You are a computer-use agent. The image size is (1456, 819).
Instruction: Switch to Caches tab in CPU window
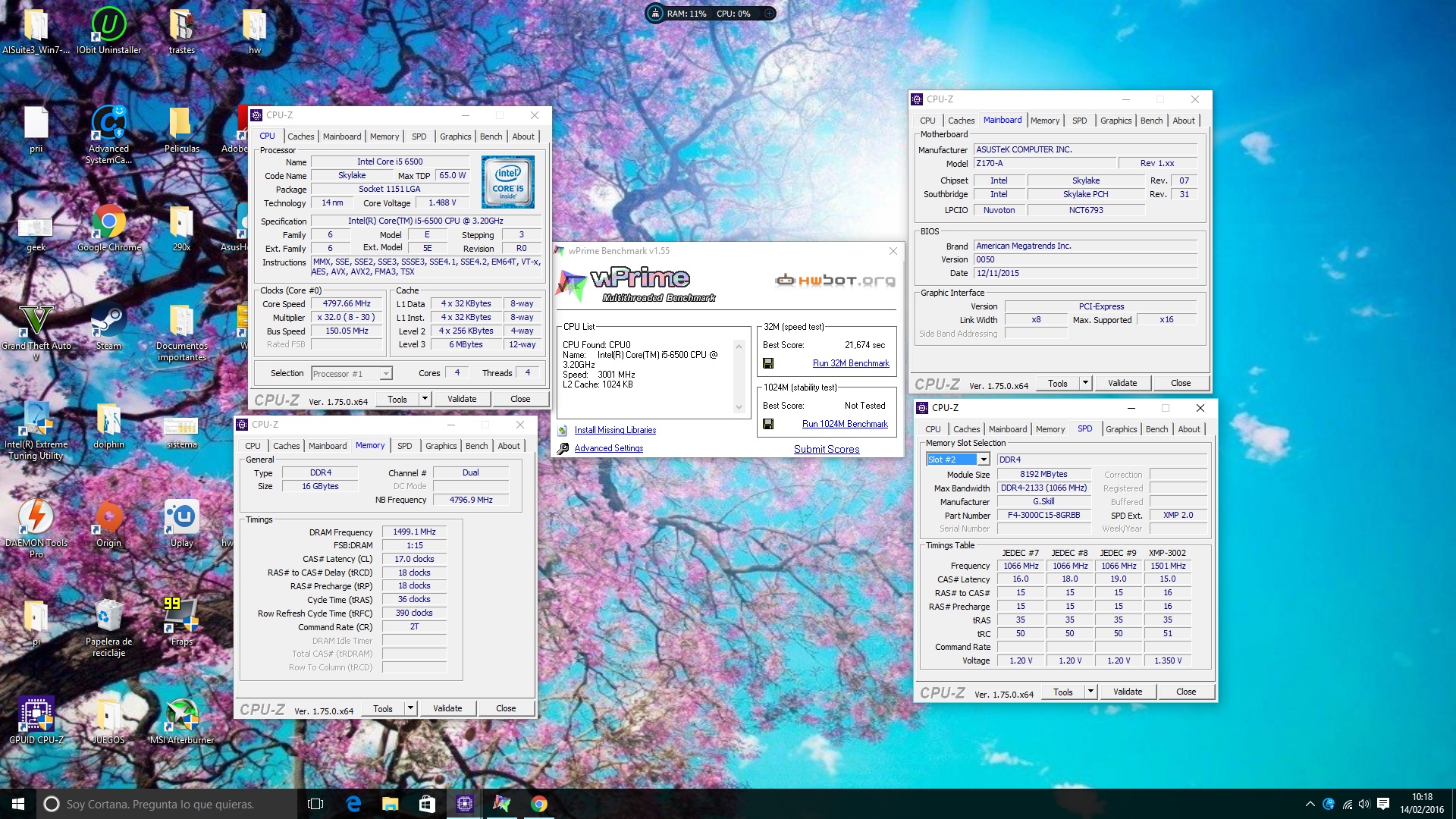(300, 136)
